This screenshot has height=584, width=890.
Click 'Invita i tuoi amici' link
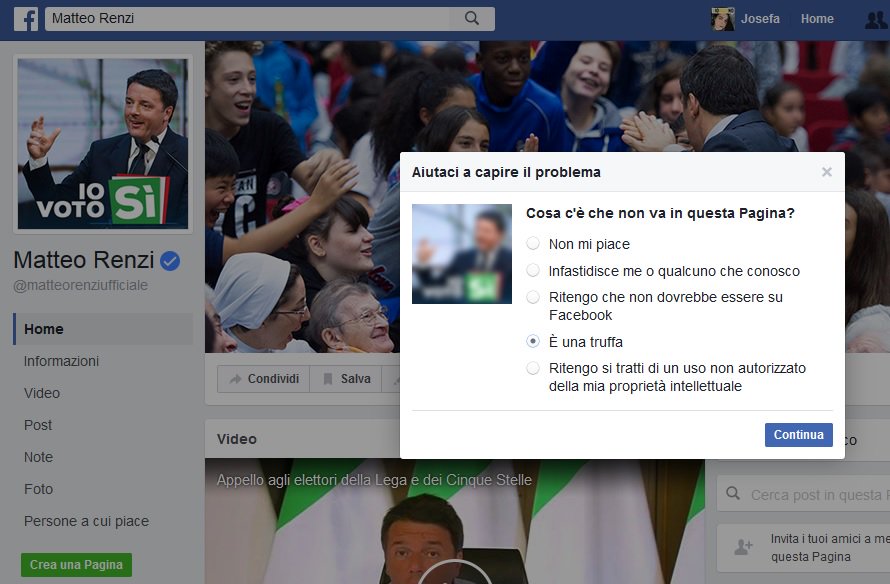tap(828, 547)
